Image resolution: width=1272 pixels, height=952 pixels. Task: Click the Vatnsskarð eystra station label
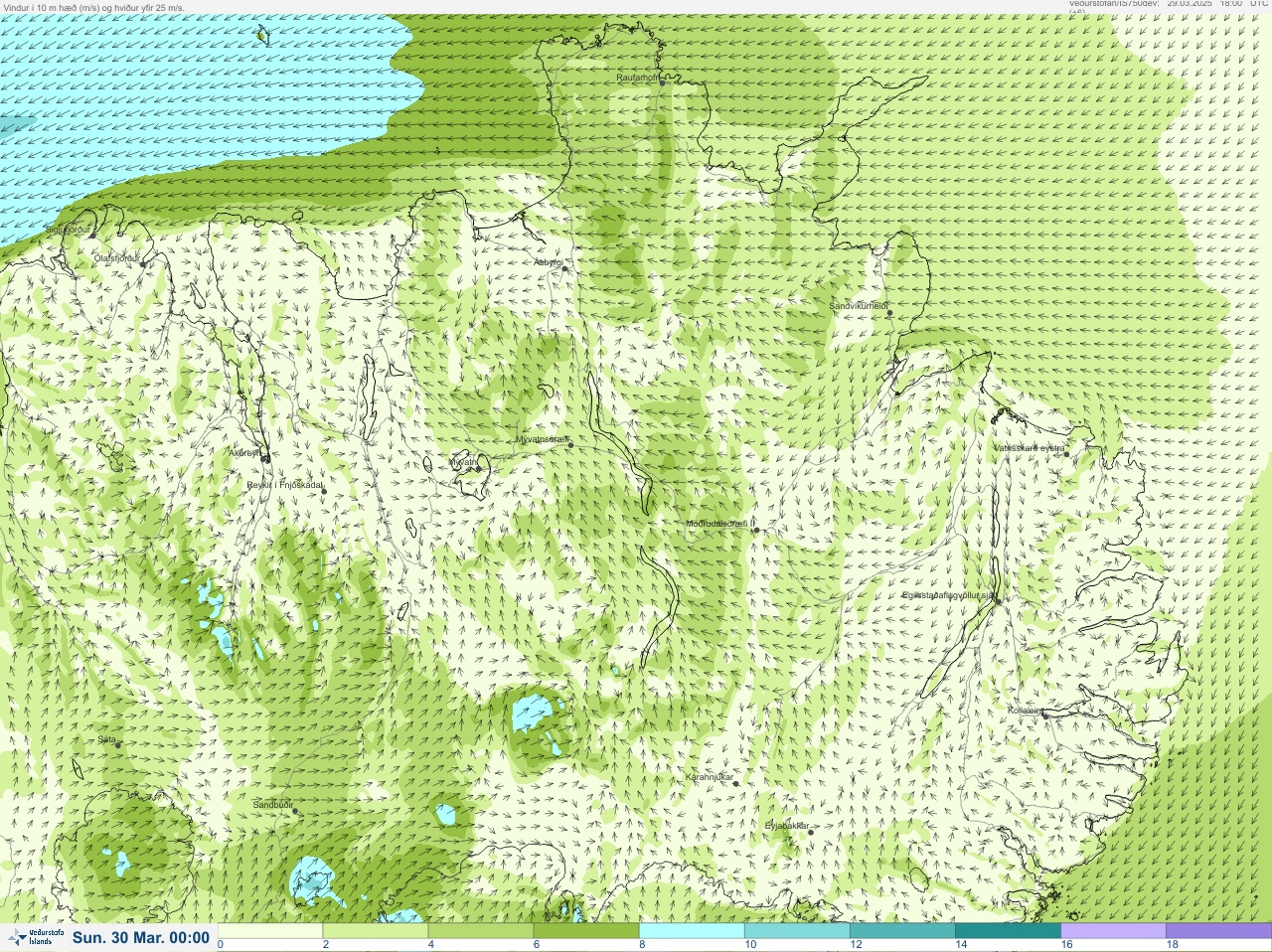tap(1030, 448)
